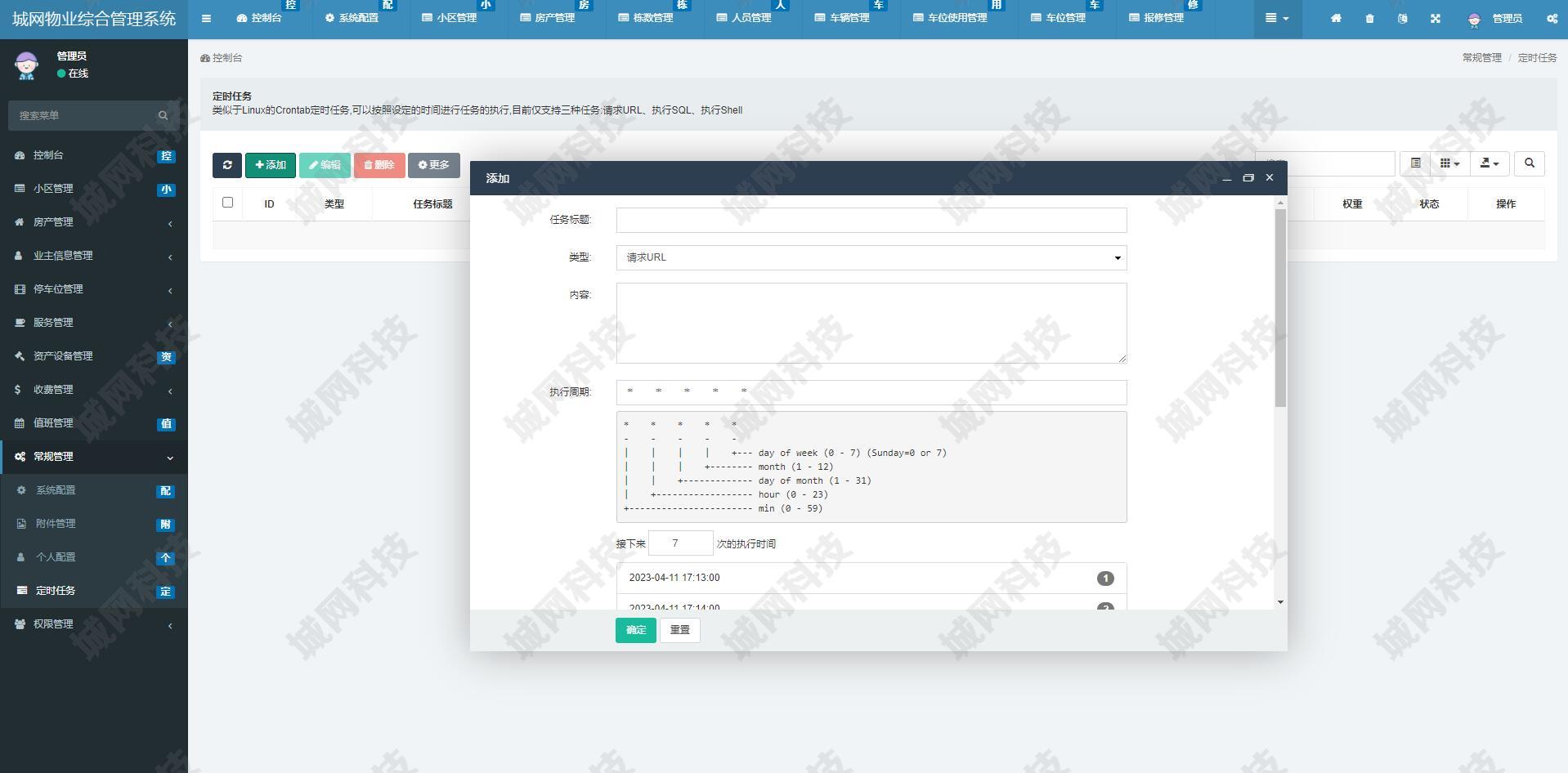
Task: Open the top navigation overflow list dropdown
Action: [x=1278, y=18]
